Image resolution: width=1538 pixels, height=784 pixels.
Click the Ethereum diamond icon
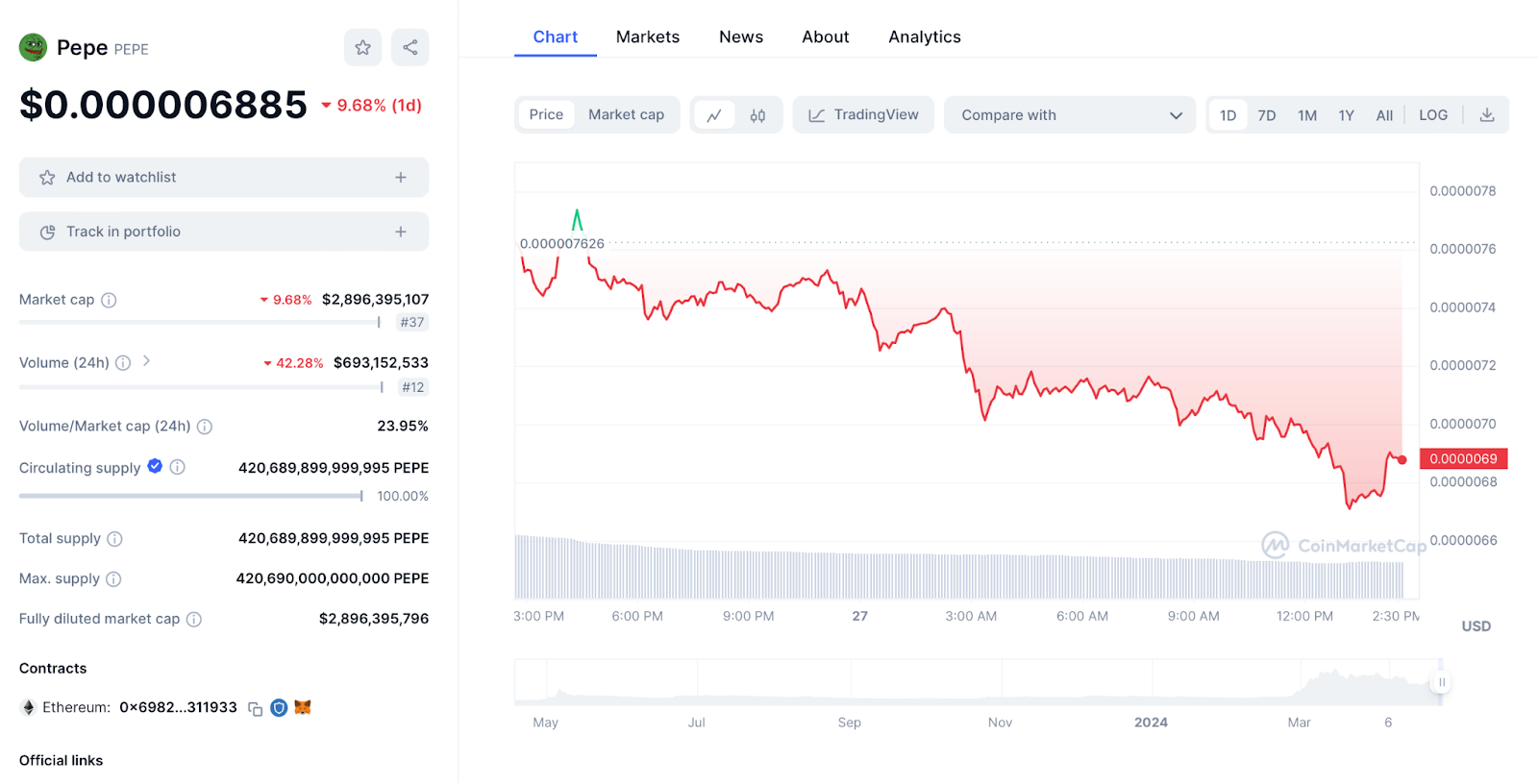tap(28, 708)
